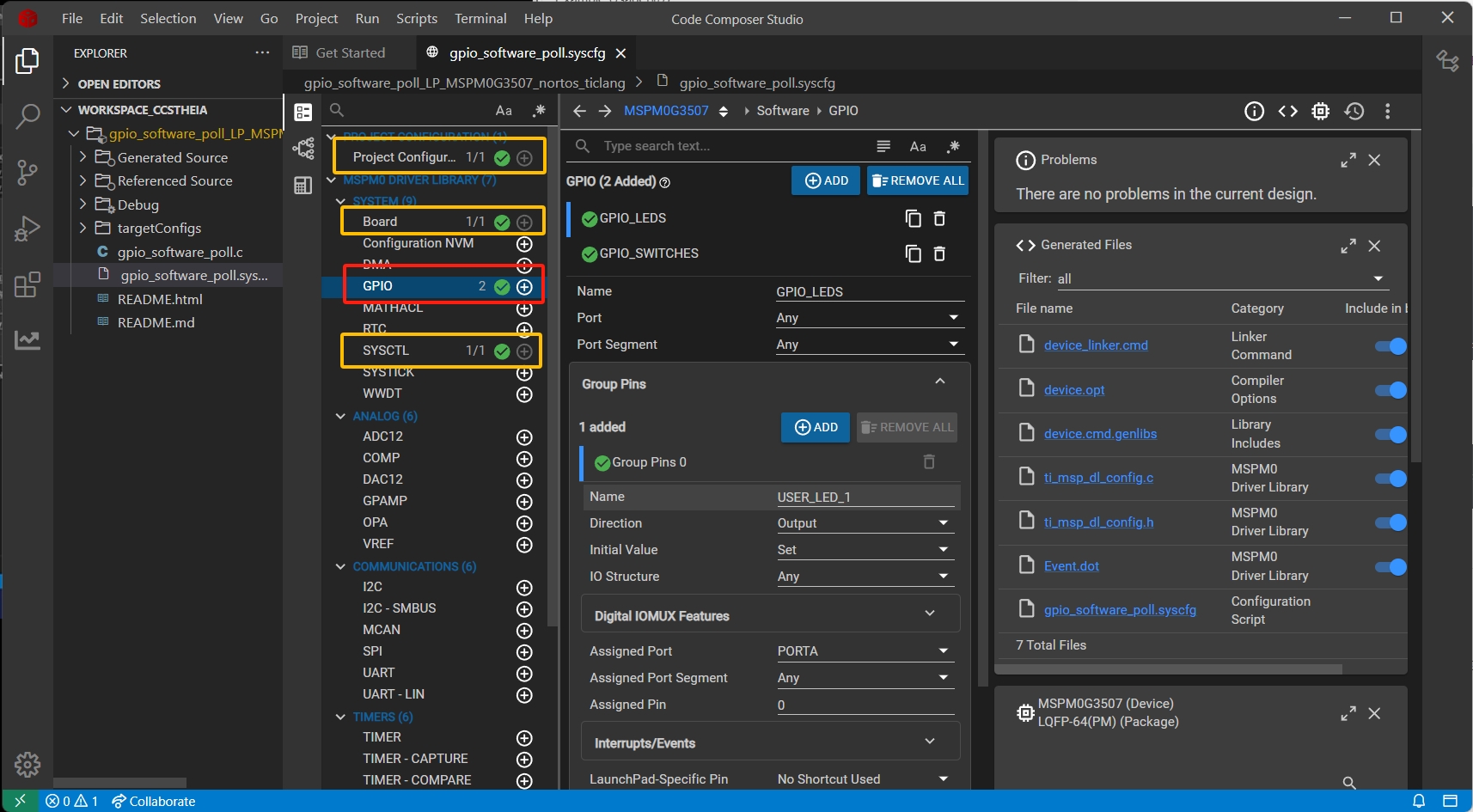The width and height of the screenshot is (1473, 812).
Task: Toggle regex in module search
Action: click(x=539, y=111)
